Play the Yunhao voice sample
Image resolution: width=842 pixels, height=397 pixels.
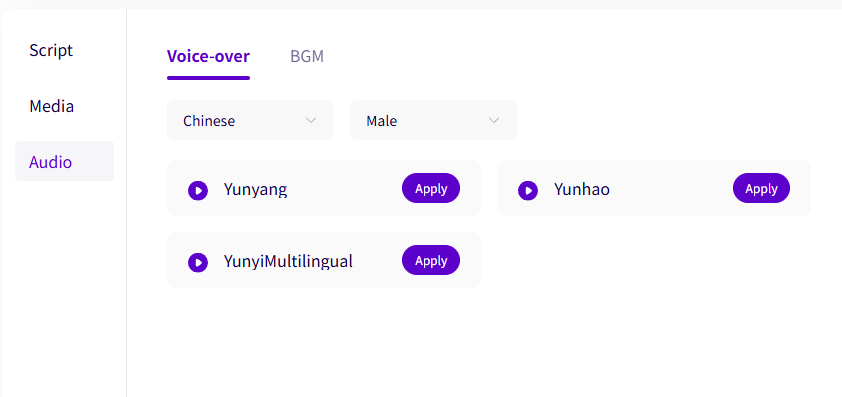pyautogui.click(x=528, y=190)
